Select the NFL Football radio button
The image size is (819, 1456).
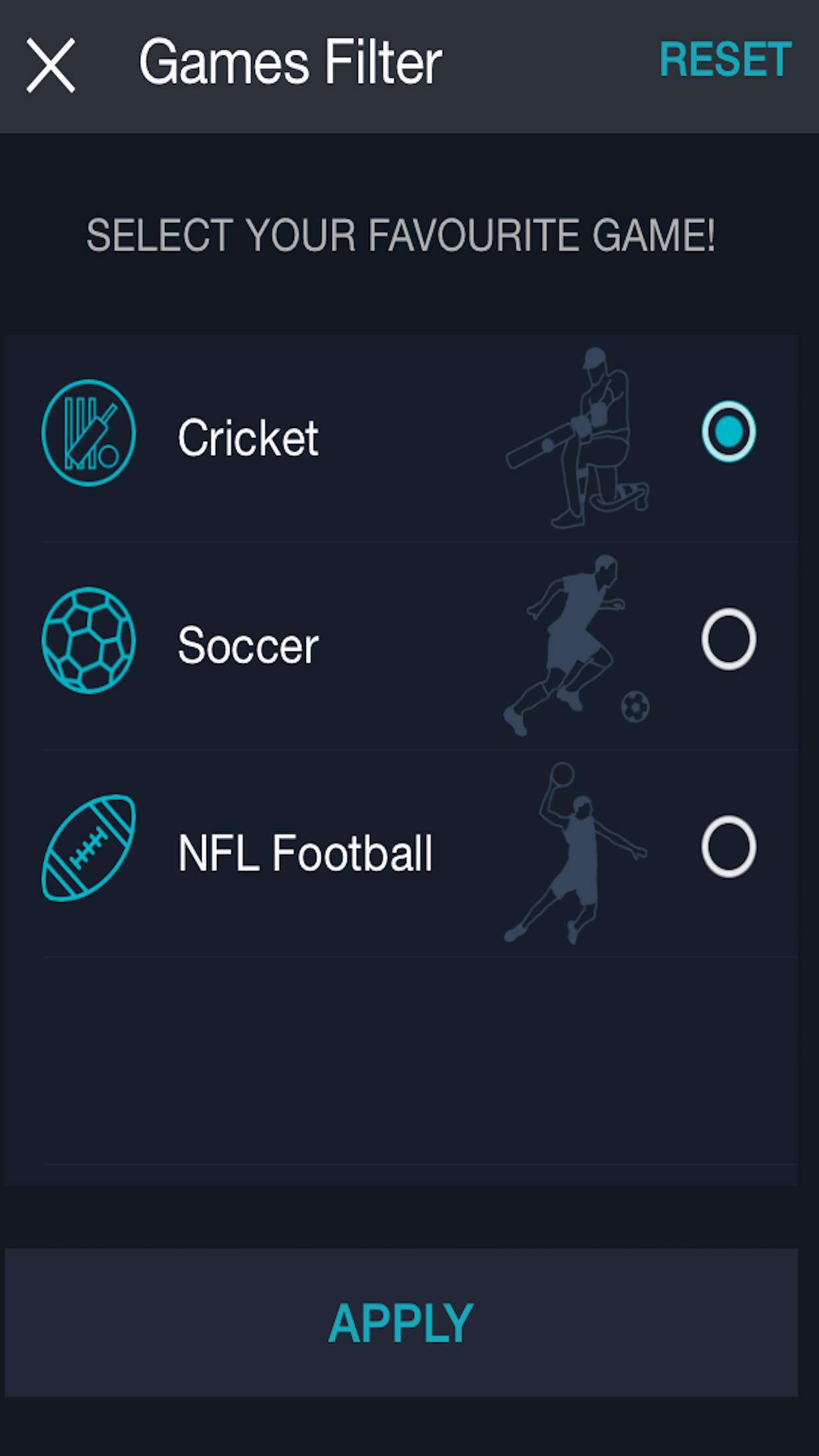728,847
